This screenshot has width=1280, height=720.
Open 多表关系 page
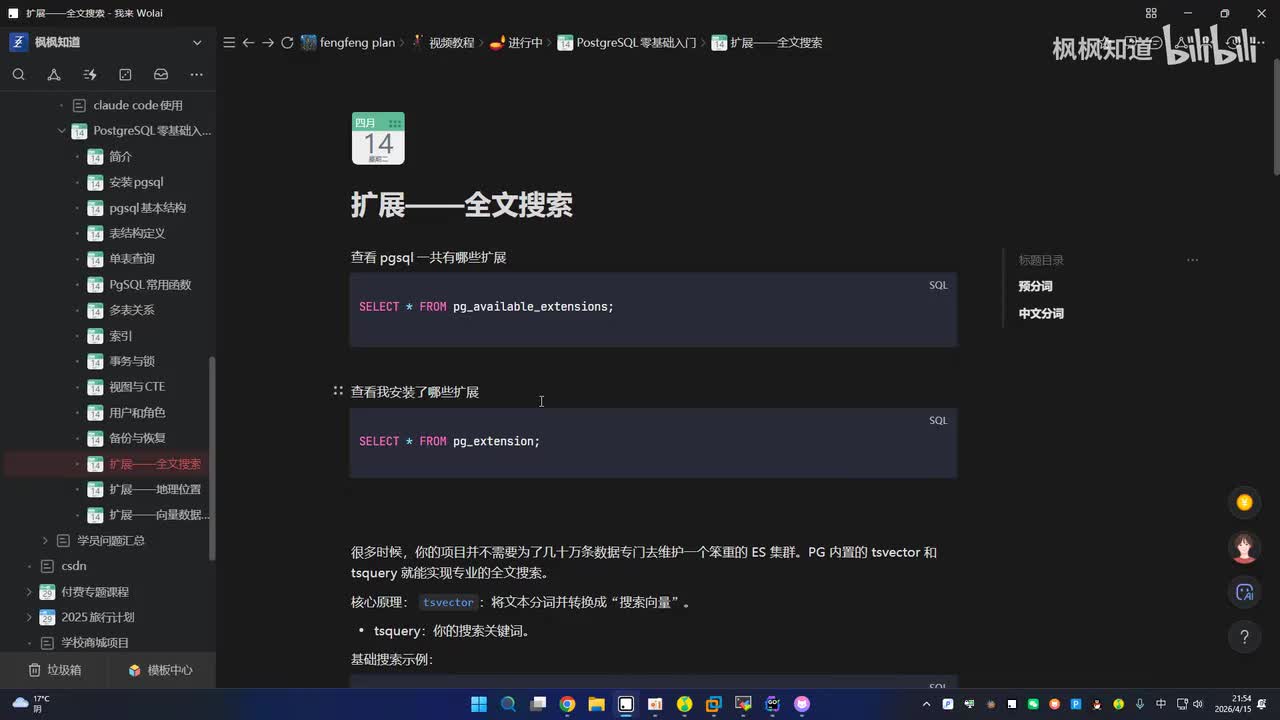point(134,310)
